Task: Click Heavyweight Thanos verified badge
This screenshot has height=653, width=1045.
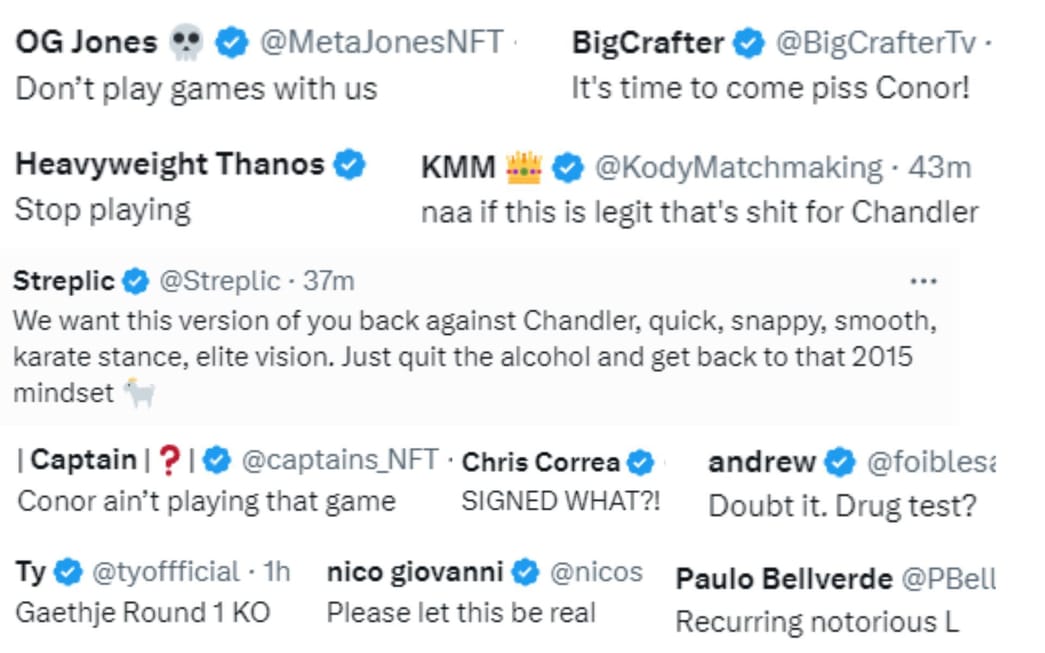Action: coord(349,164)
